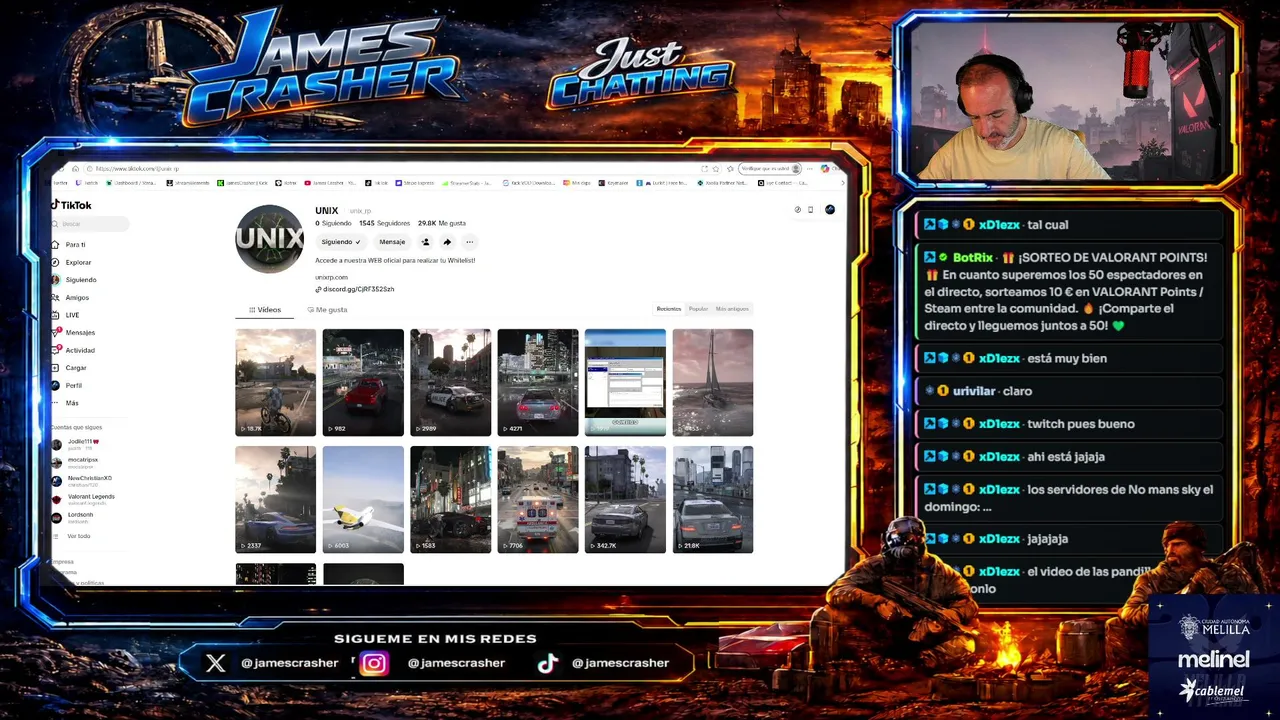Viewport: 1280px width, 720px height.
Task: Go to Siguiendo in the TikTok sidebar
Action: tap(75, 280)
